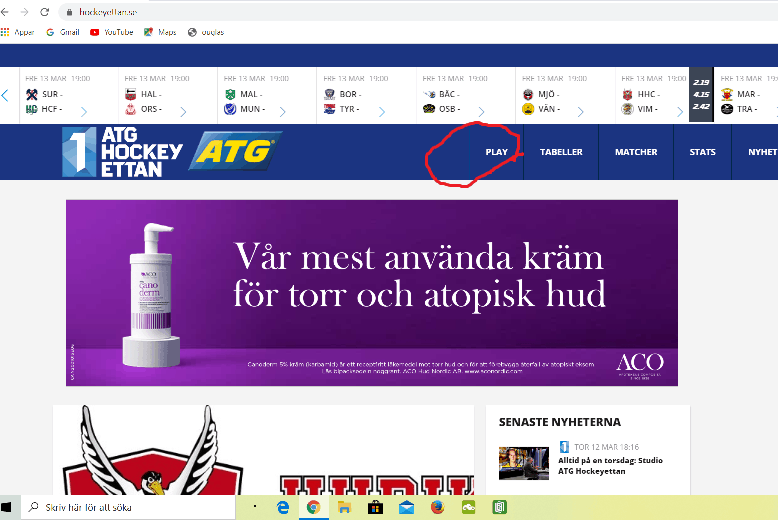Image resolution: width=778 pixels, height=523 pixels.
Task: Open the ouqies bookmark
Action: click(206, 32)
